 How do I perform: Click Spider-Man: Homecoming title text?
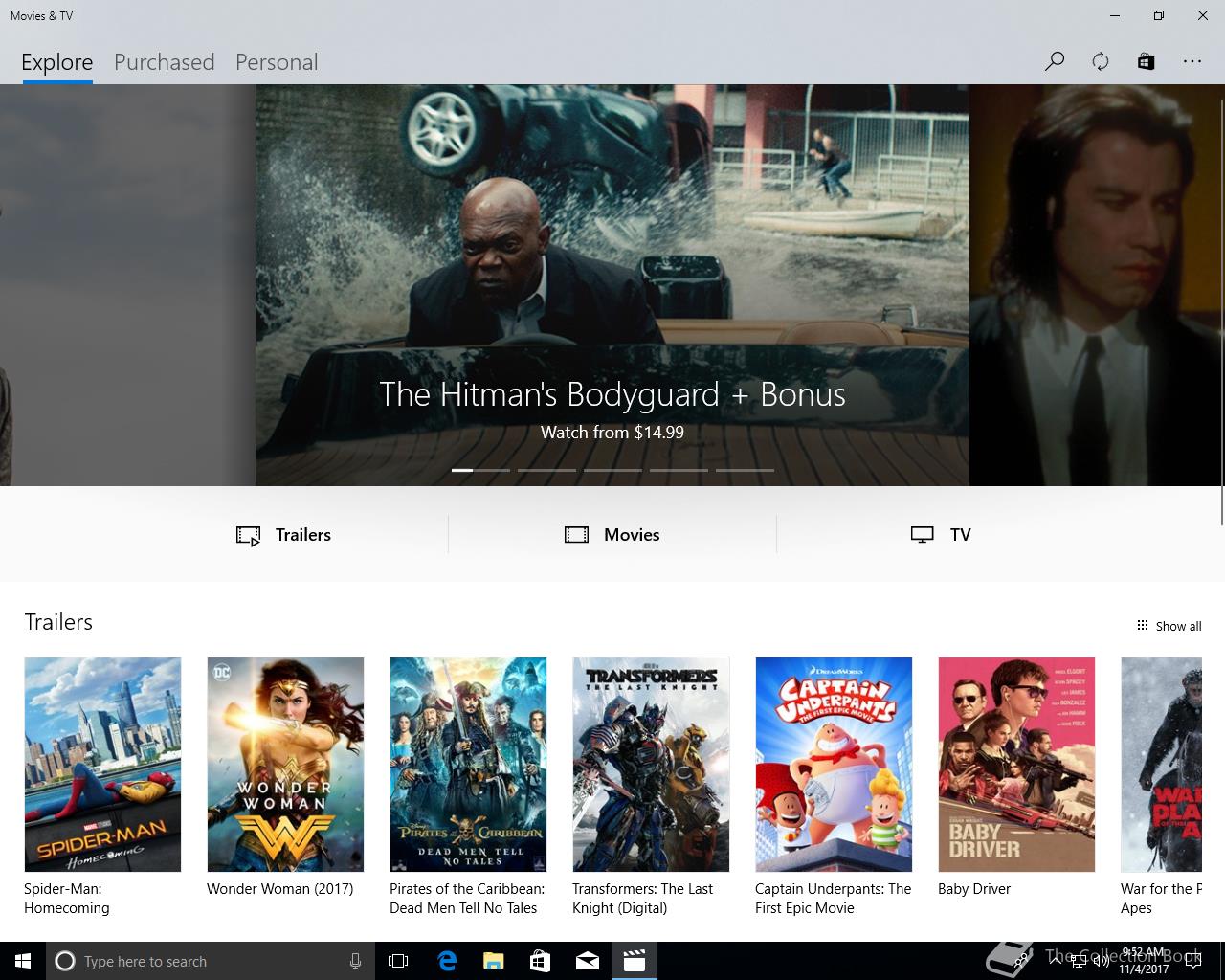pyautogui.click(x=67, y=899)
